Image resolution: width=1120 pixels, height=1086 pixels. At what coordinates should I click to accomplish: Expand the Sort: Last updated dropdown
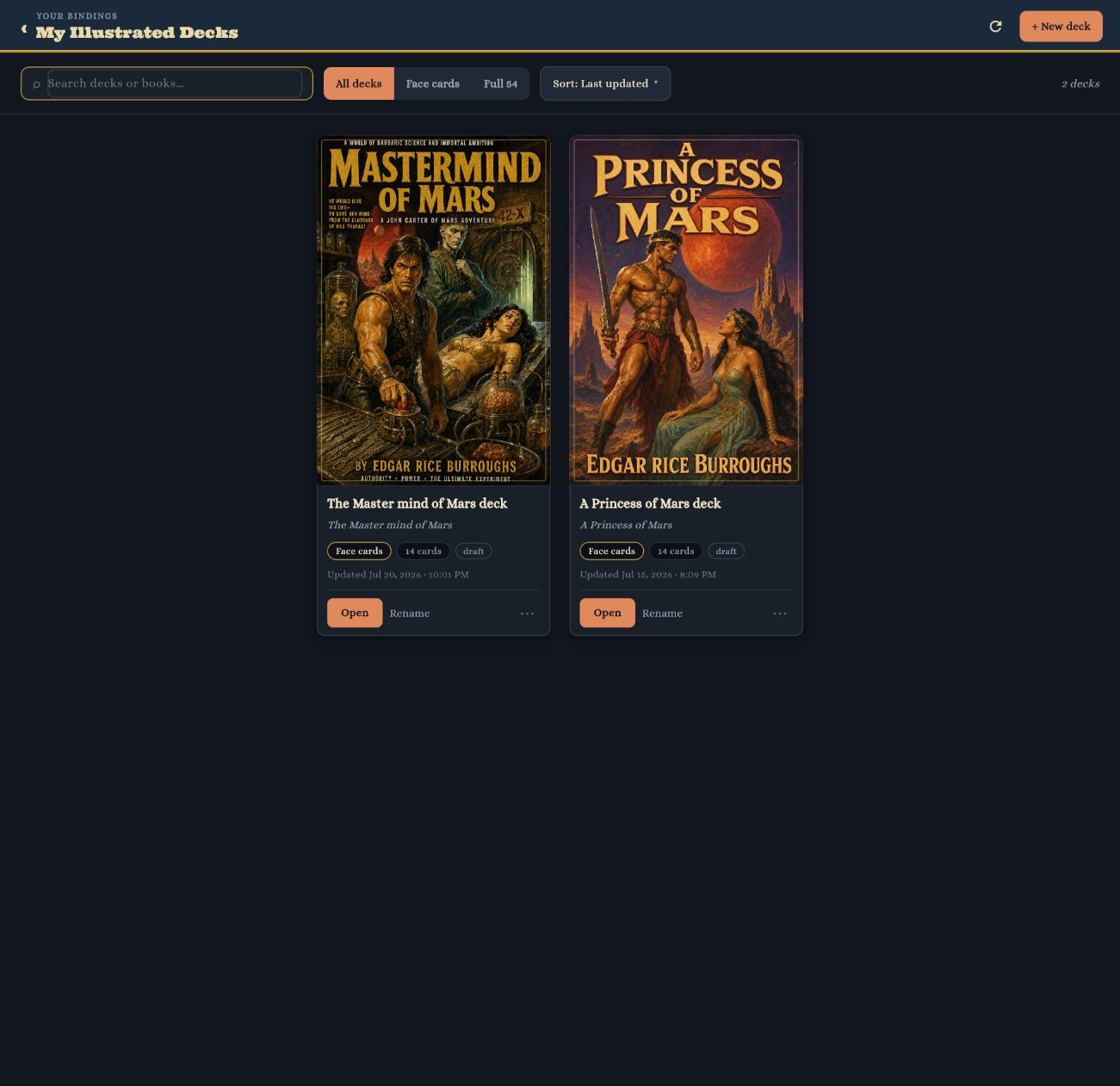coord(605,83)
